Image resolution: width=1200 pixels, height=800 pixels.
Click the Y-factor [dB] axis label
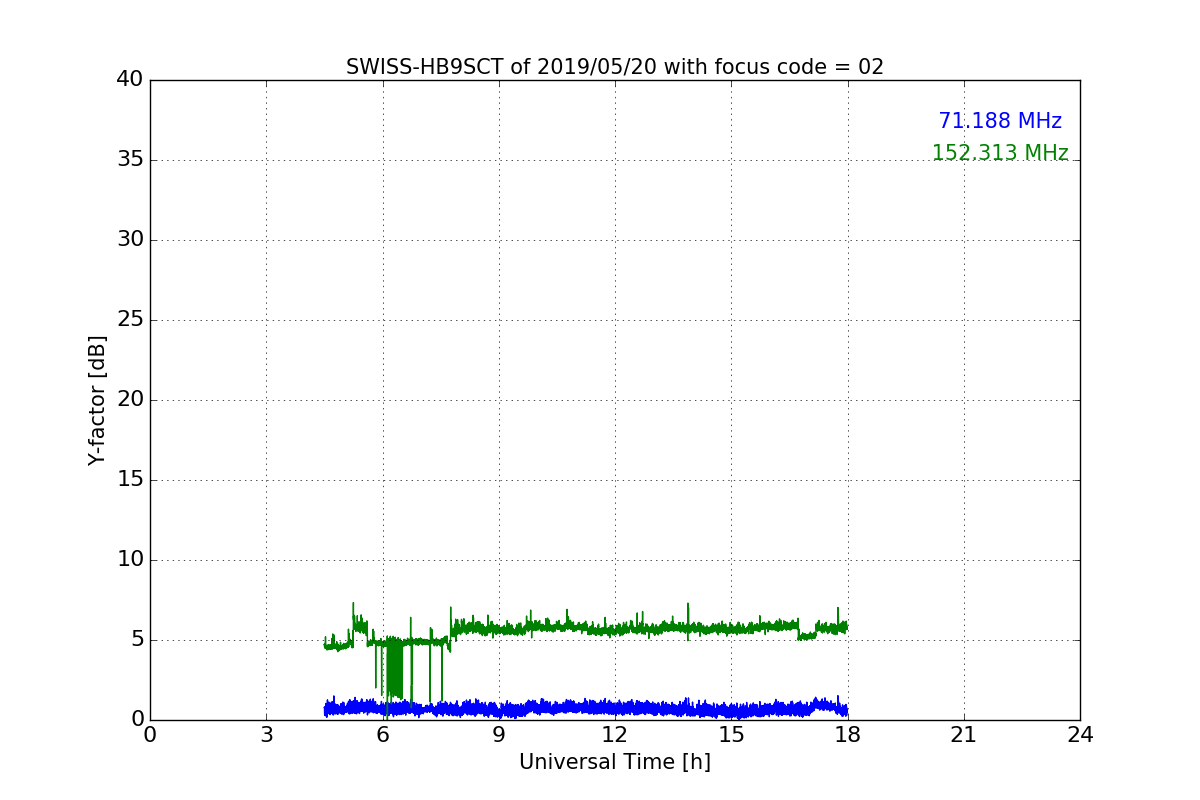point(97,400)
